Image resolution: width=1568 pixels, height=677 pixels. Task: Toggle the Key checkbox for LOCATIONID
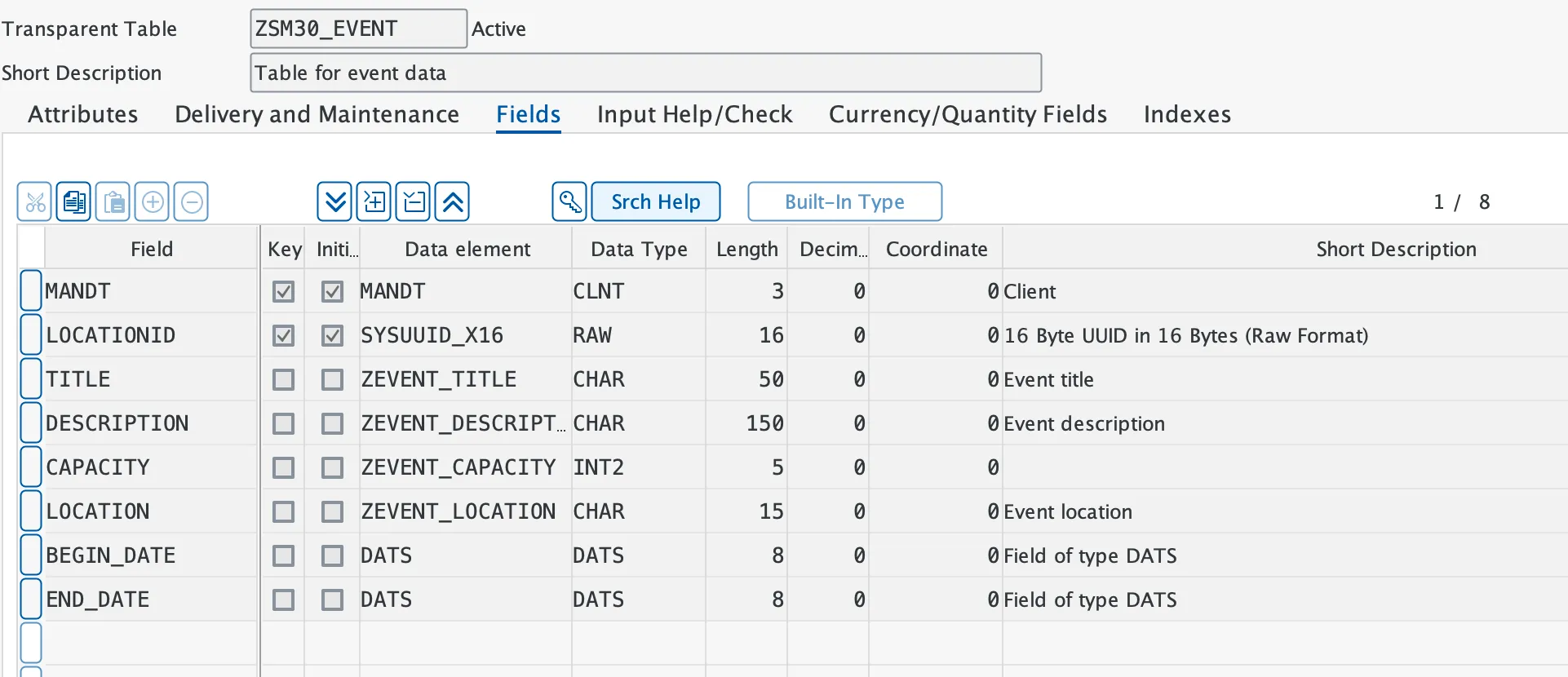(283, 335)
